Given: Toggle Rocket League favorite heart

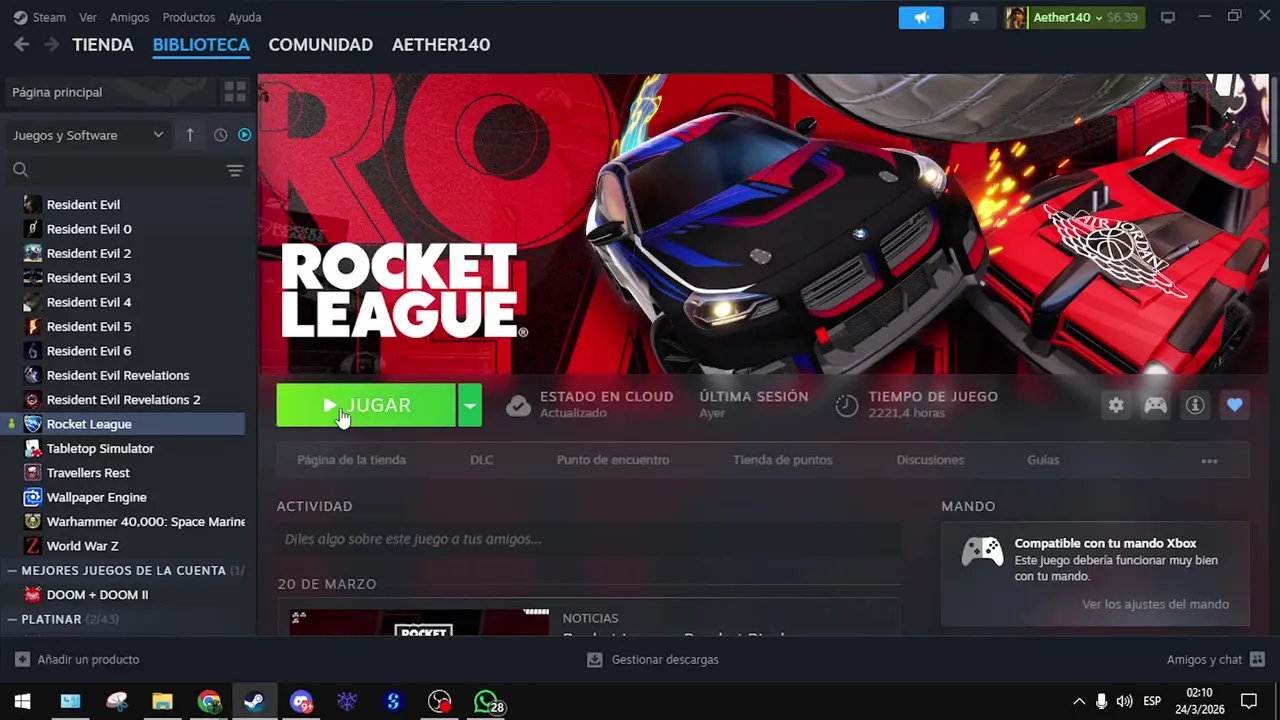Looking at the screenshot, I should tap(1234, 405).
